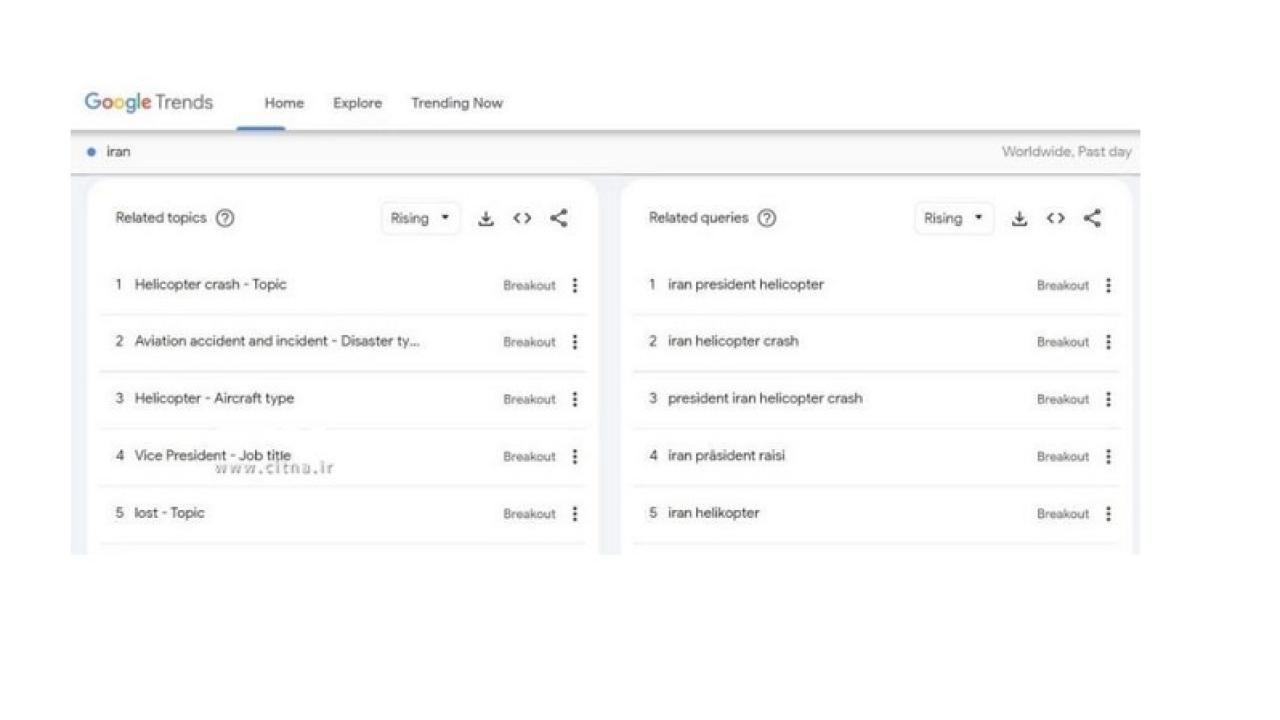Open more options for president iran helicopter crash

click(1108, 399)
